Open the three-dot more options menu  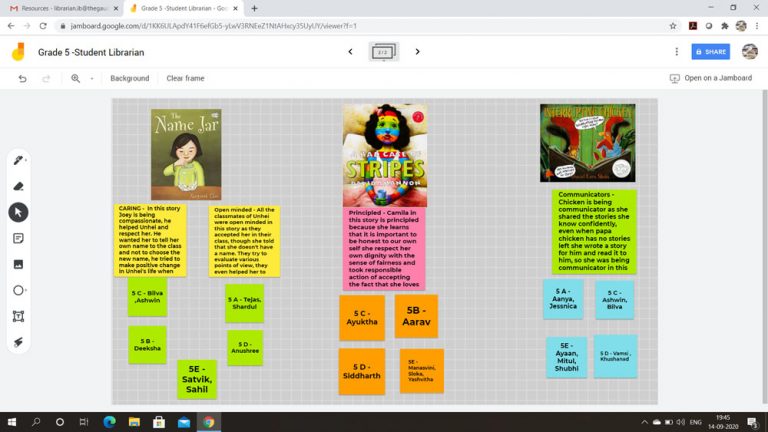click(x=677, y=52)
